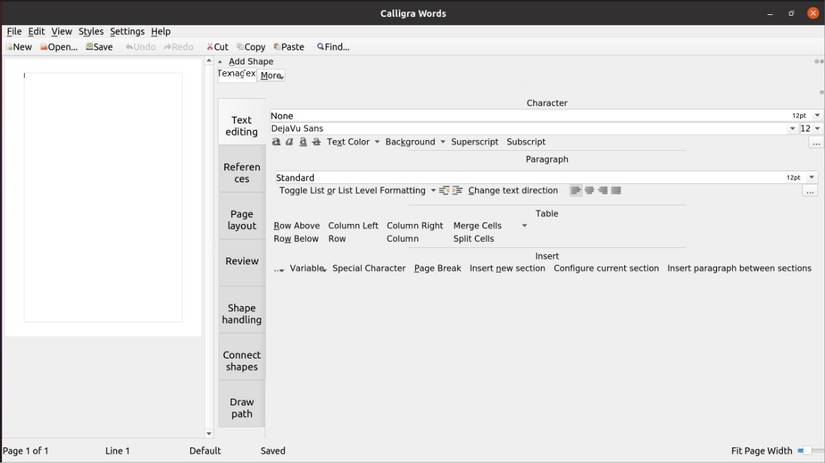Open the Merge Cells dropdown arrow

pyautogui.click(x=524, y=226)
